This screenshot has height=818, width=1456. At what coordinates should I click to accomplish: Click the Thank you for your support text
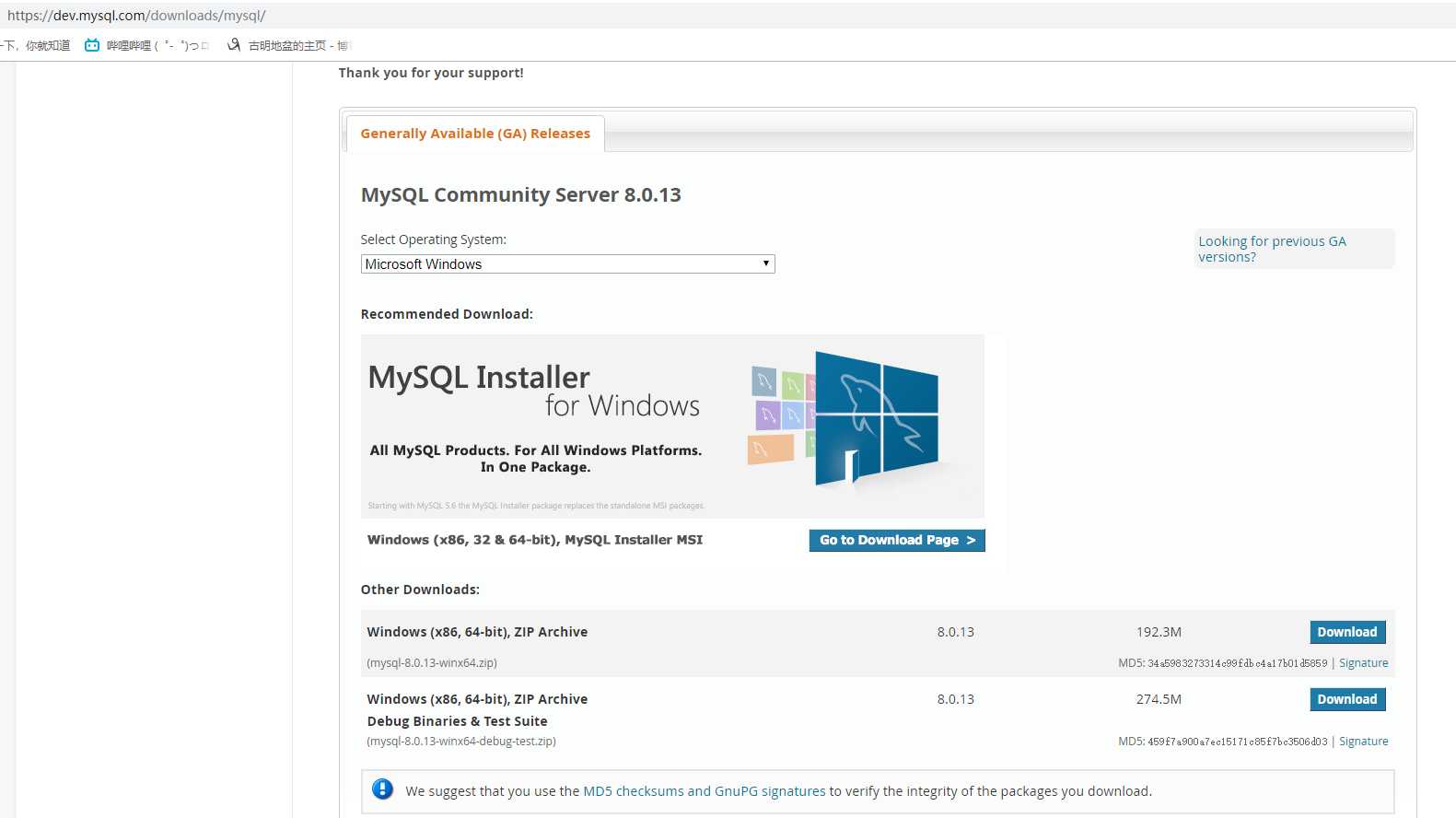(431, 73)
